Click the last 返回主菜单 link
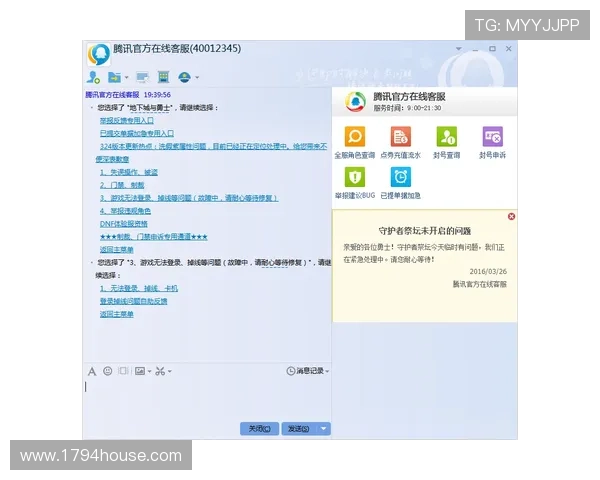600x480 pixels. tap(116, 314)
